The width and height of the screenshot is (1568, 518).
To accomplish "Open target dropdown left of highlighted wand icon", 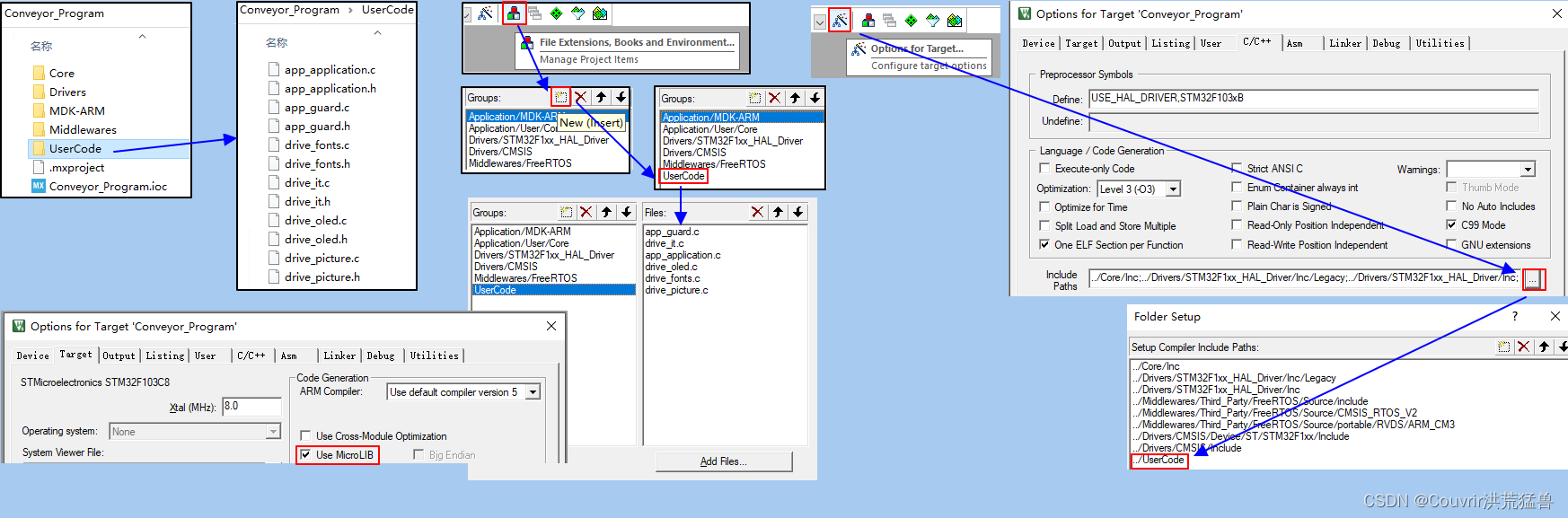I will [820, 22].
